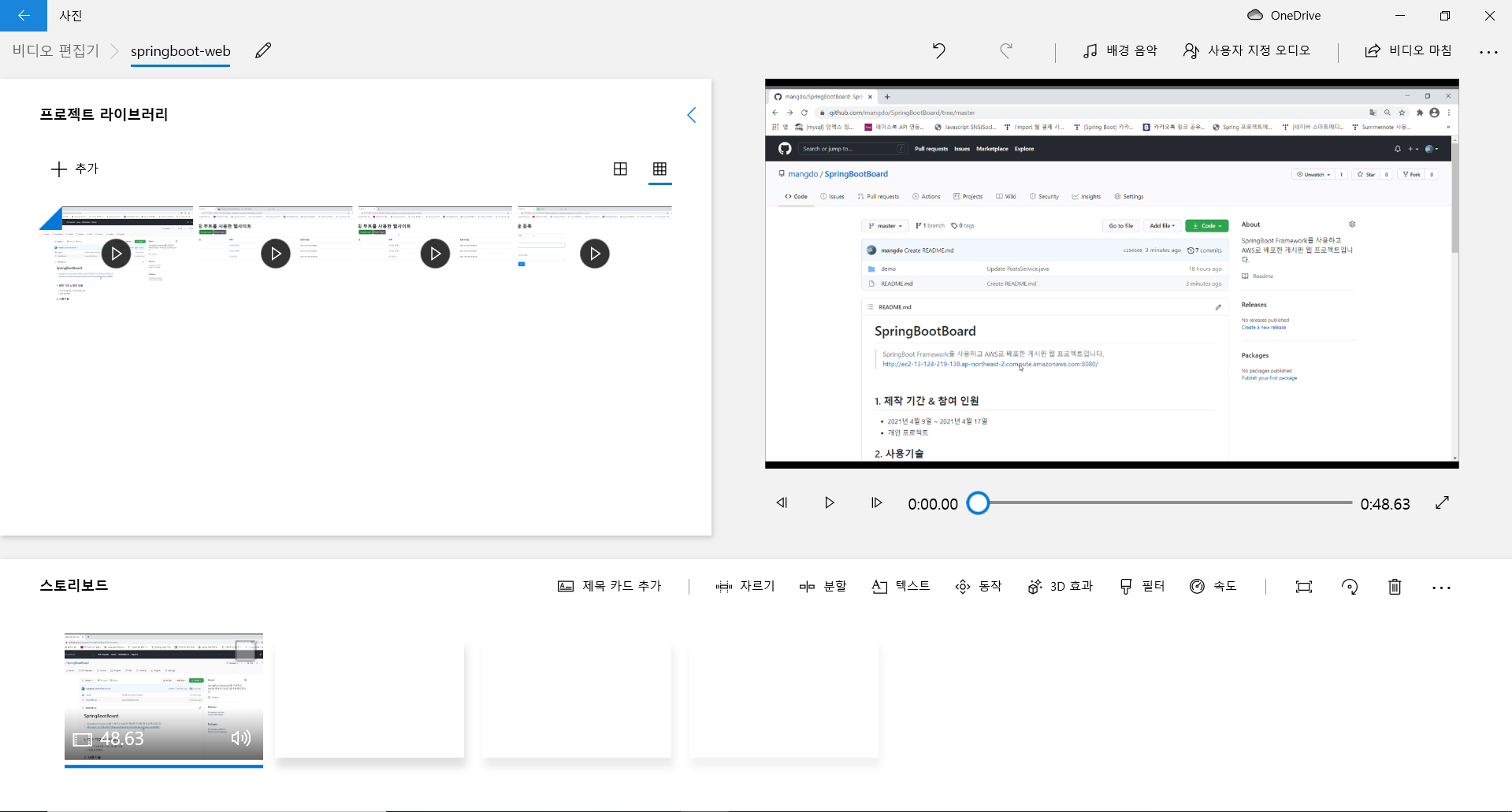Undo the last edit
The height and width of the screenshot is (812, 1512).
[x=939, y=50]
